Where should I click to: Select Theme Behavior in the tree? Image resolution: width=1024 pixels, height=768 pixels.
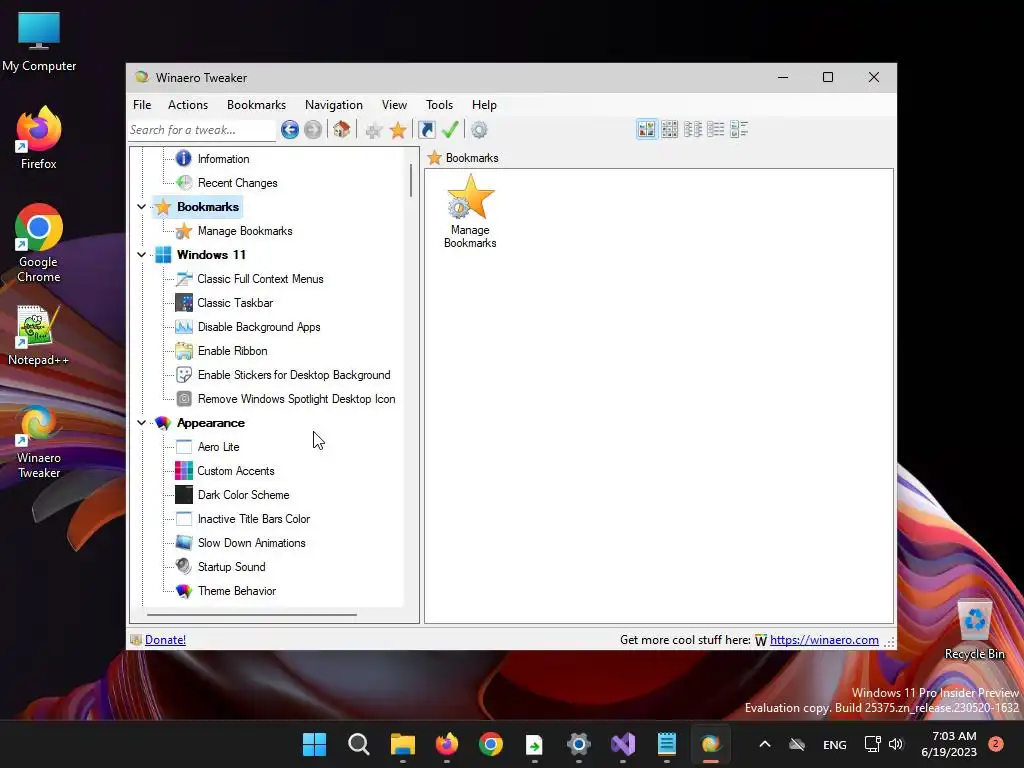pos(237,591)
